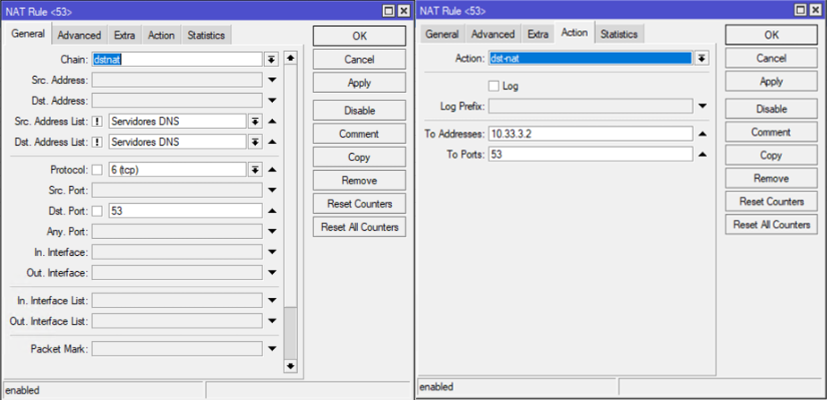Viewport: 827px width, 400px height.
Task: Collapse the Src. Address List field using up arrow
Action: [272, 121]
